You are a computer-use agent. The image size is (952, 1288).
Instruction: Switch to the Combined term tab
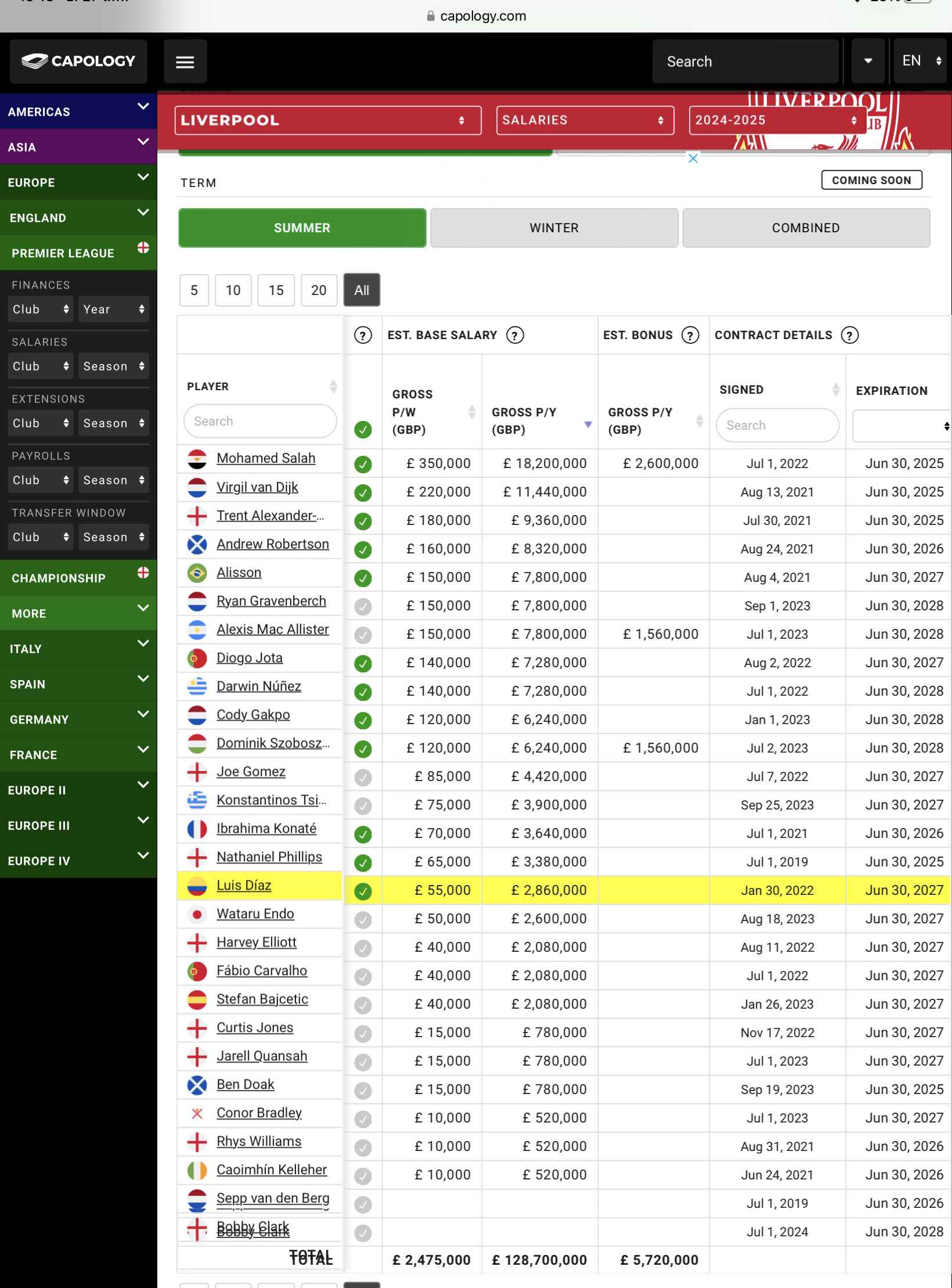[806, 228]
